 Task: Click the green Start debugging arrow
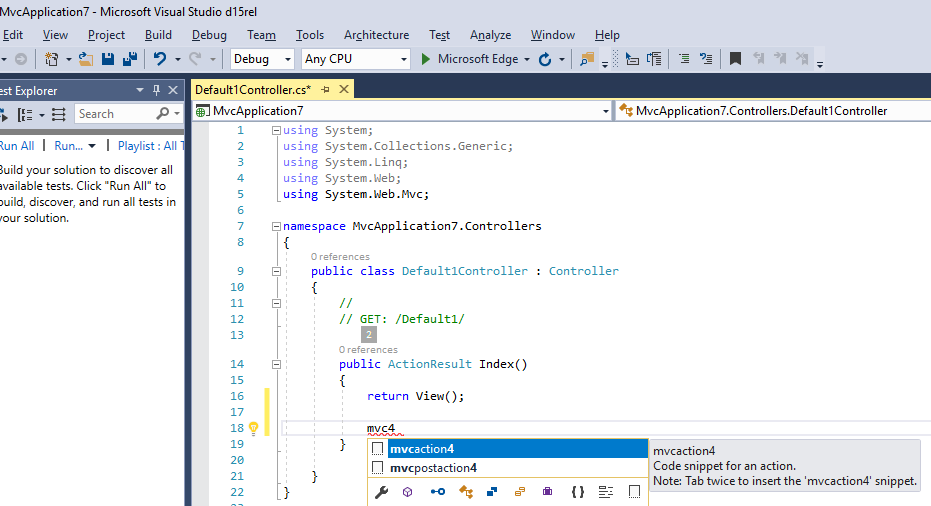pos(426,59)
